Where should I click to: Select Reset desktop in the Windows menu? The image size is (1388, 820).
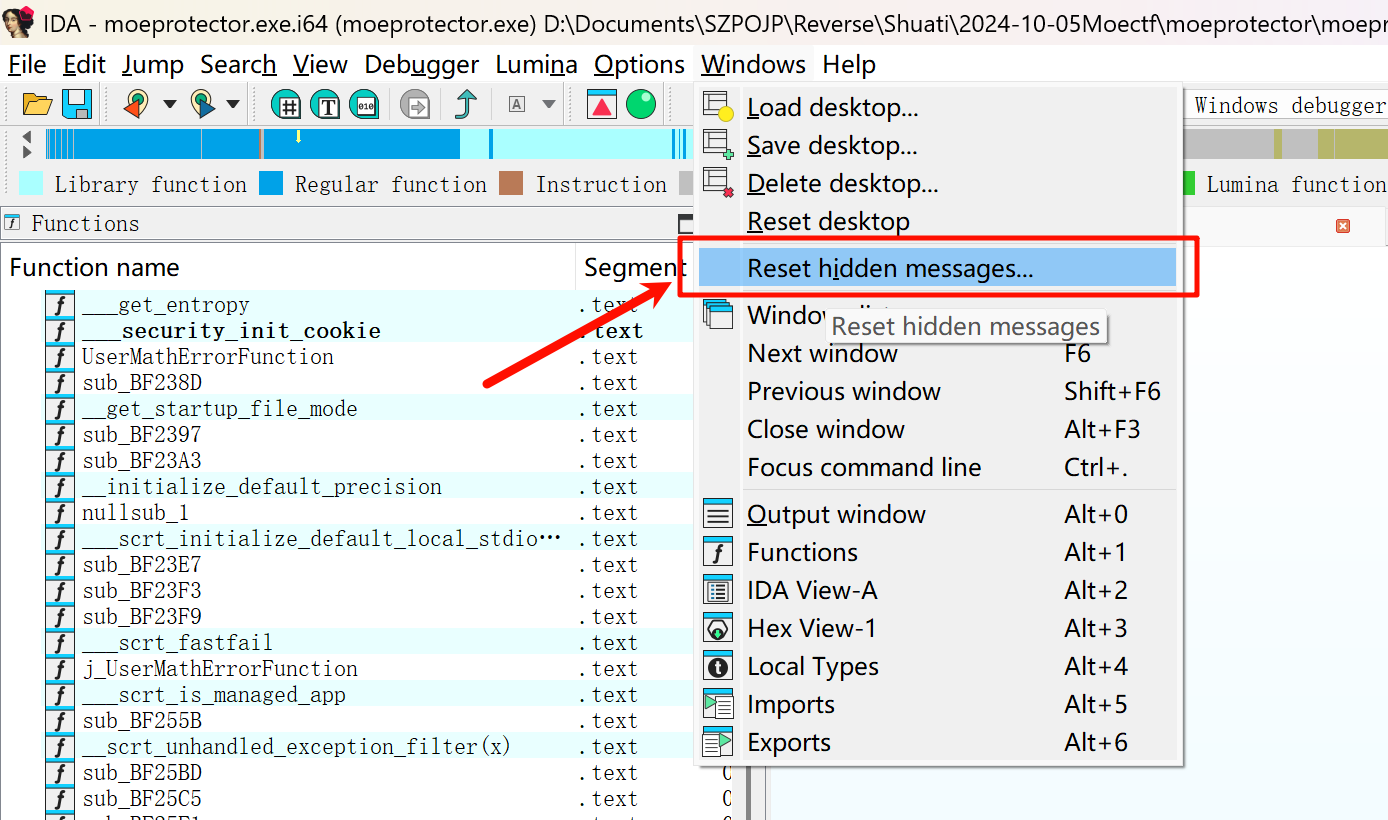tap(938, 222)
